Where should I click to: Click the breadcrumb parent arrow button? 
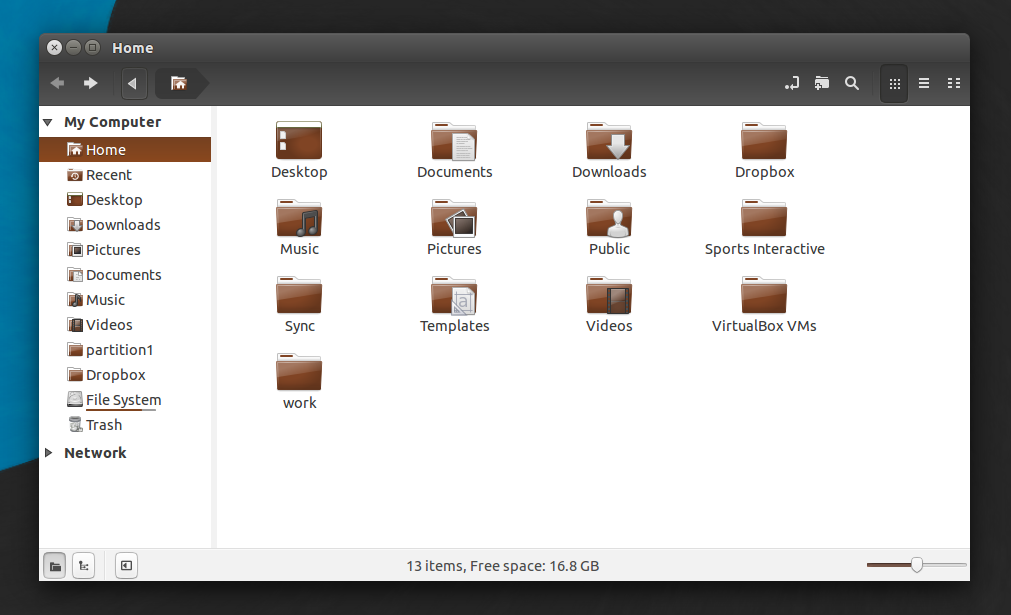[x=134, y=83]
